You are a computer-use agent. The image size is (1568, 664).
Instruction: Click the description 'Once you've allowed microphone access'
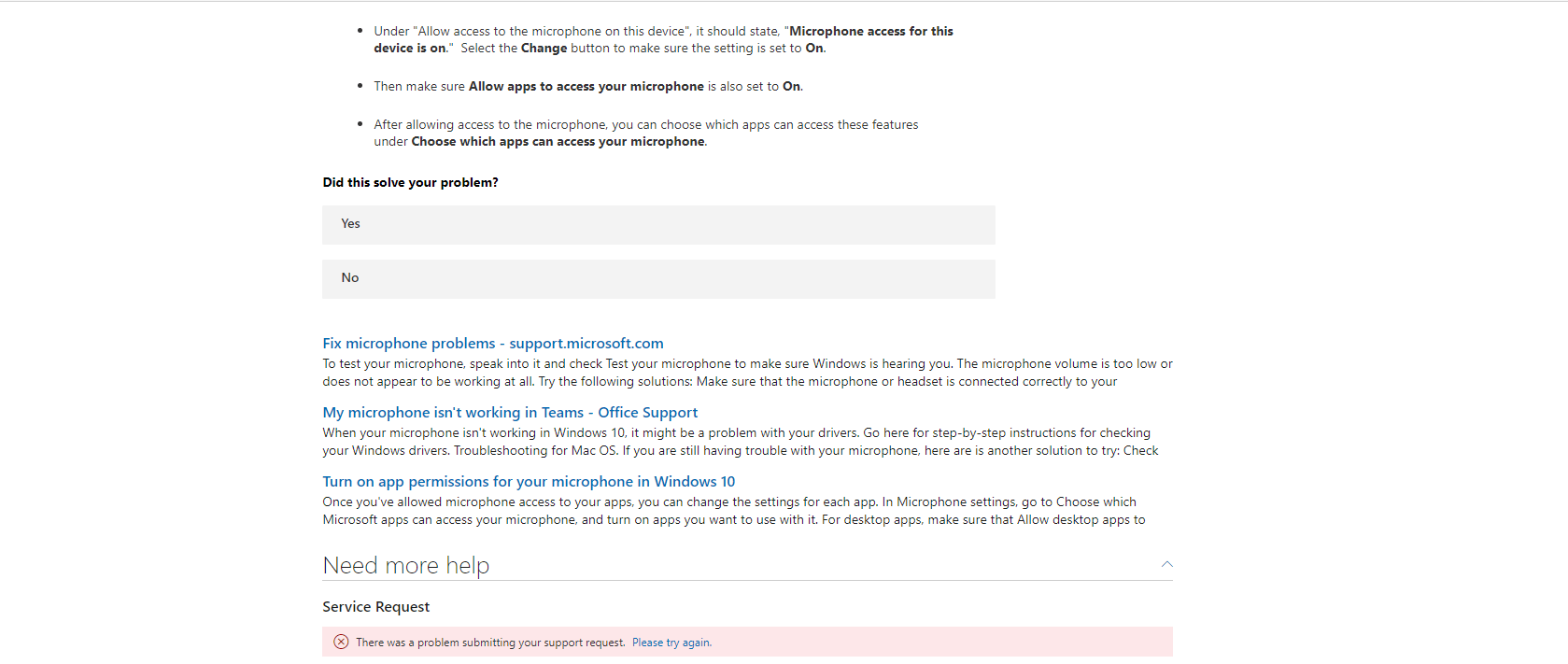pyautogui.click(x=734, y=511)
